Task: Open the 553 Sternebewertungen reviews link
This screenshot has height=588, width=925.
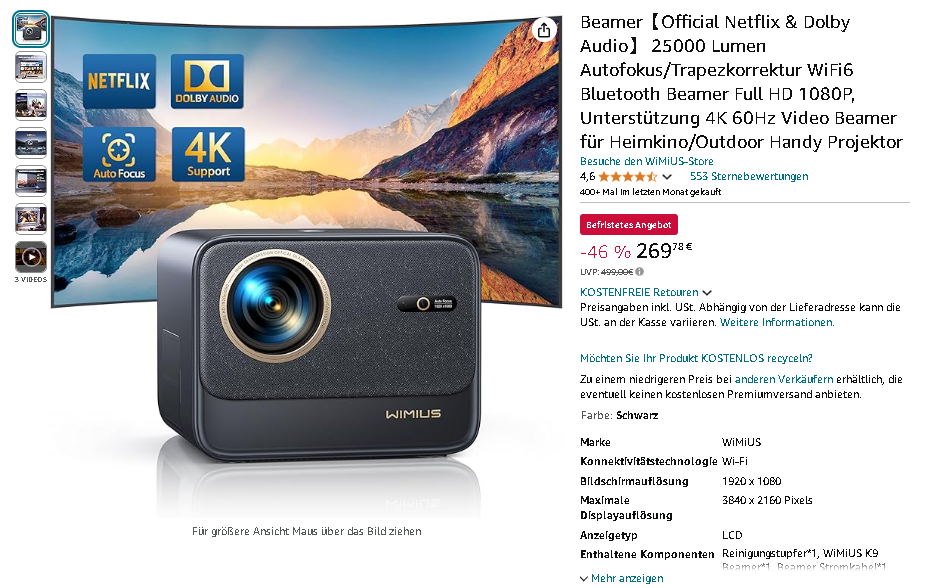Action: (x=749, y=176)
